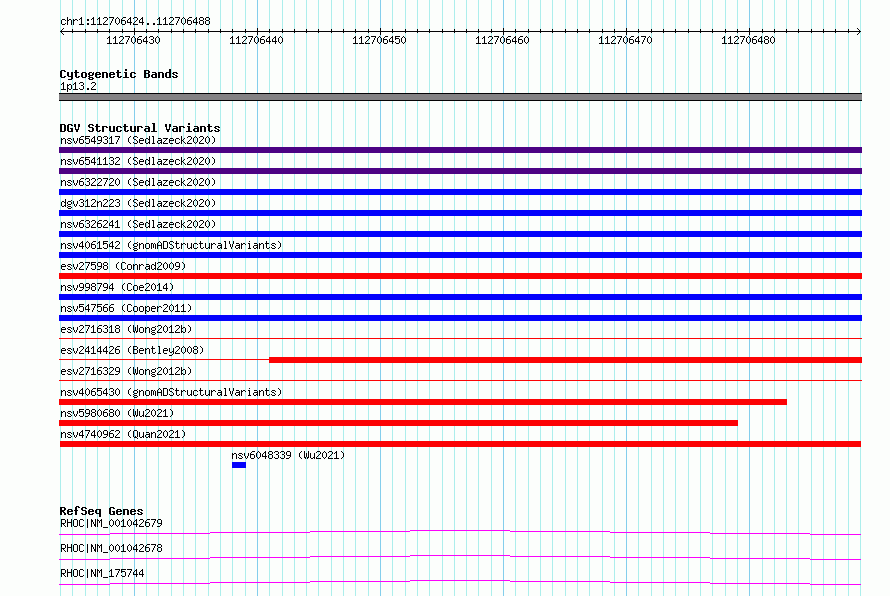Click the gray 1p13.2 cytogenetic band
The image size is (890, 596).
[x=460, y=97]
